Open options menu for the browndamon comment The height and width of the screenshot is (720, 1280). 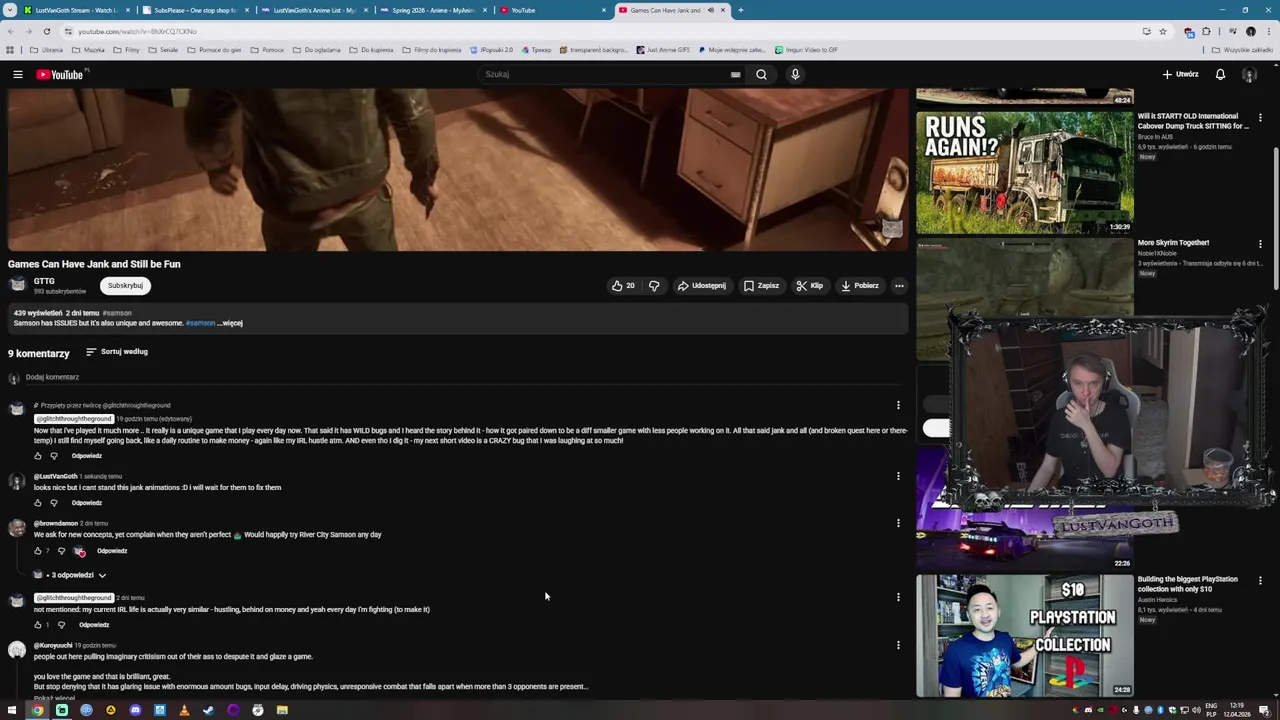[x=898, y=523]
